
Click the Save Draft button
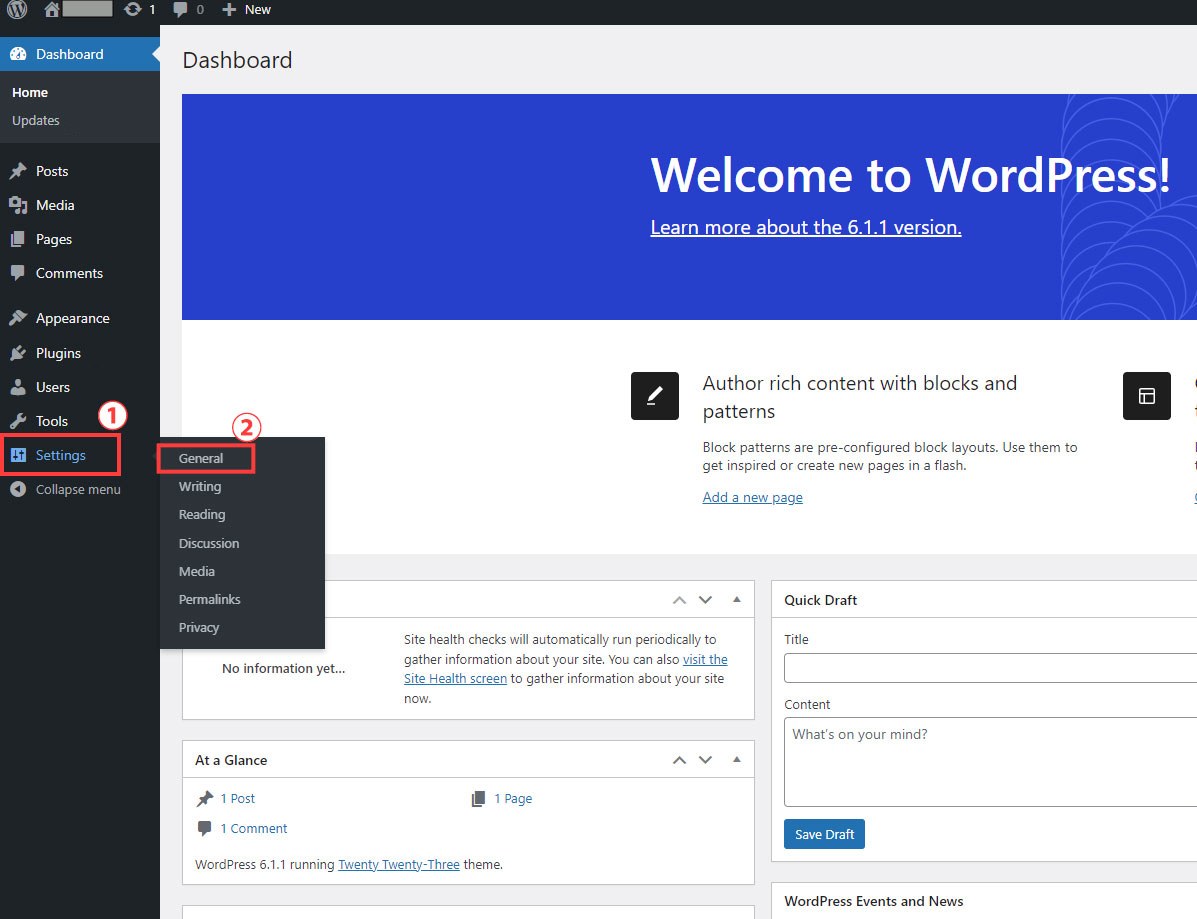(824, 834)
